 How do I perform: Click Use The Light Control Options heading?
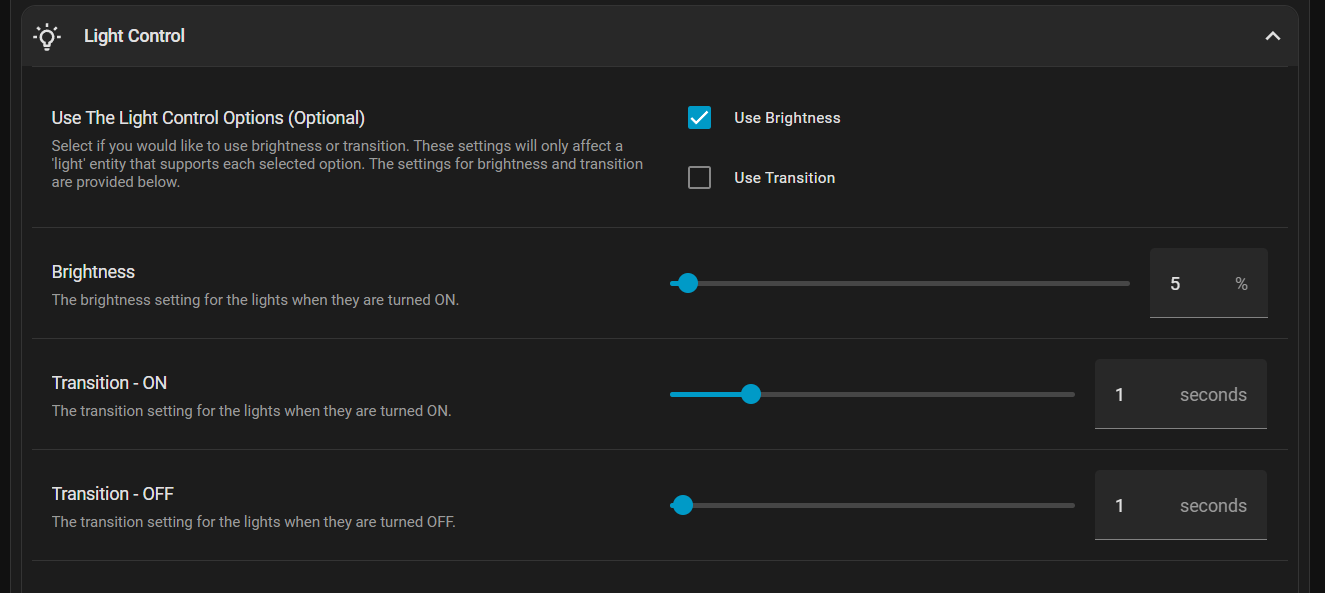(x=208, y=118)
